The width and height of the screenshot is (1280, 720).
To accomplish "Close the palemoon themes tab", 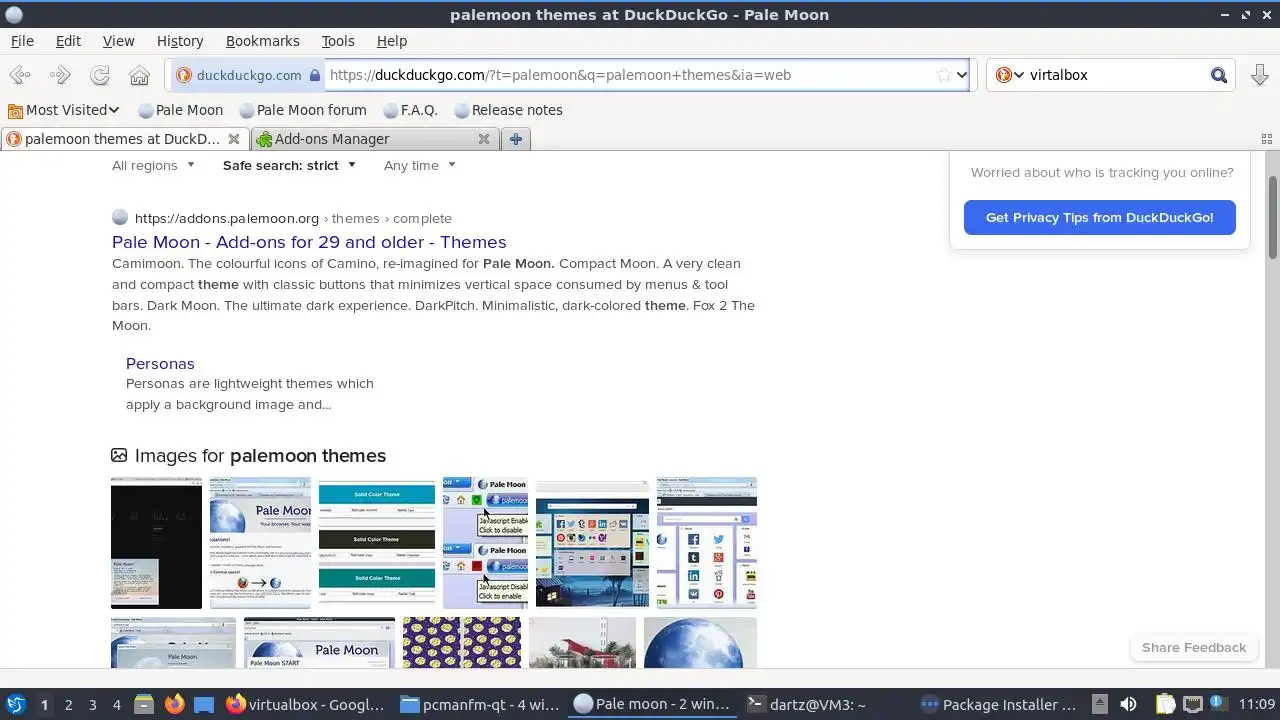I will 234,139.
